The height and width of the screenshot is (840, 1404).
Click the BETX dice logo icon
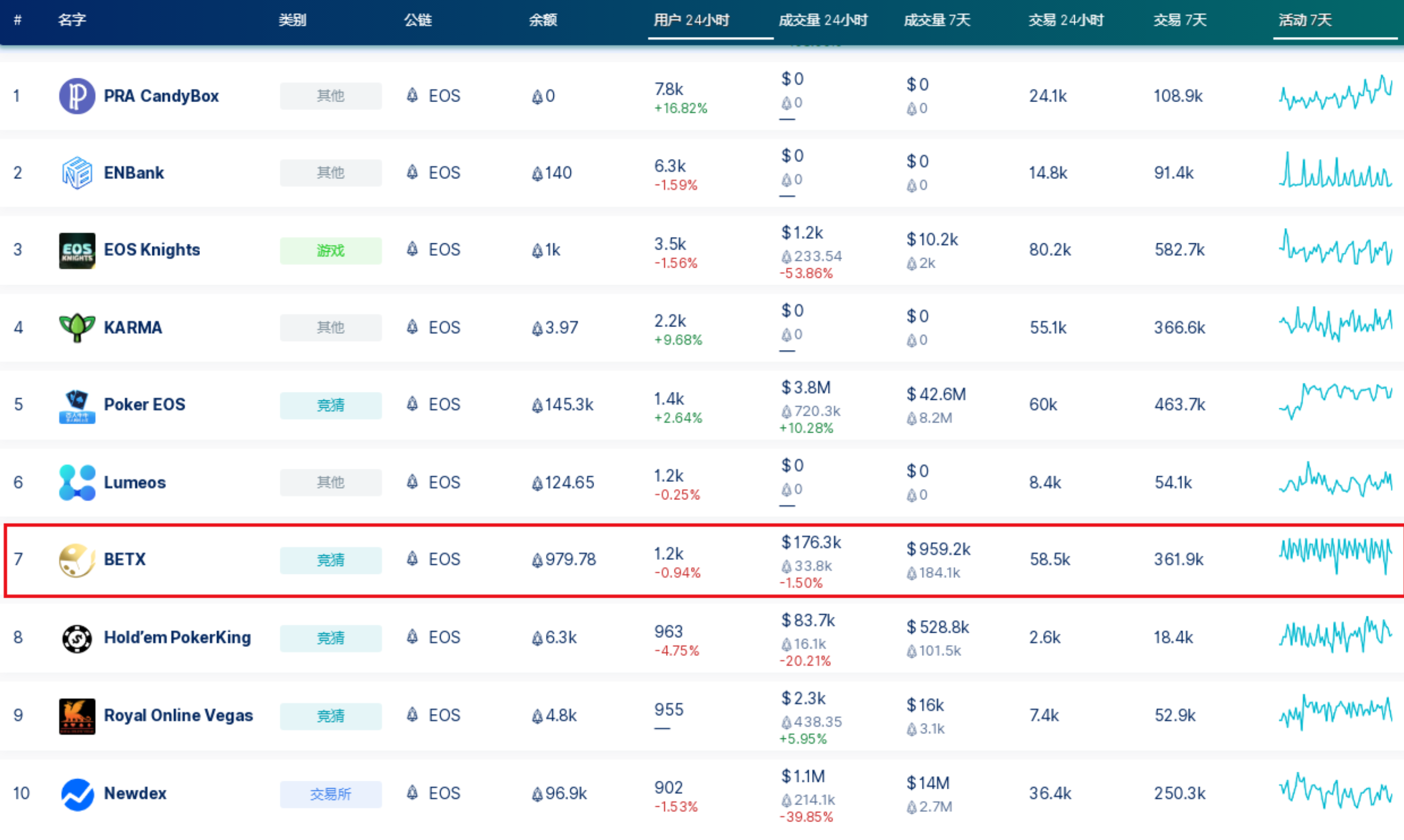(77, 560)
